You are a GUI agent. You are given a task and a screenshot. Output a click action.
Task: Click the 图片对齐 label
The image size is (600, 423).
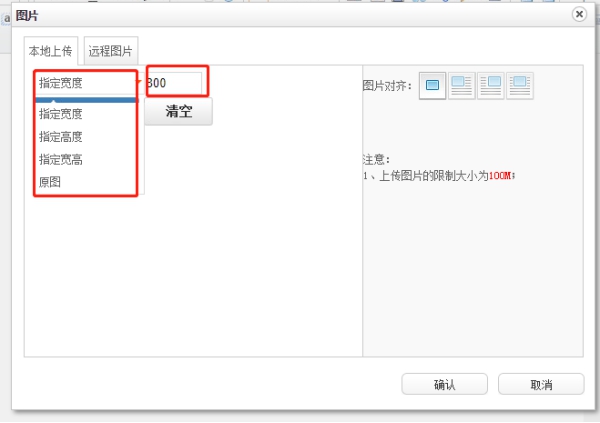pyautogui.click(x=387, y=87)
